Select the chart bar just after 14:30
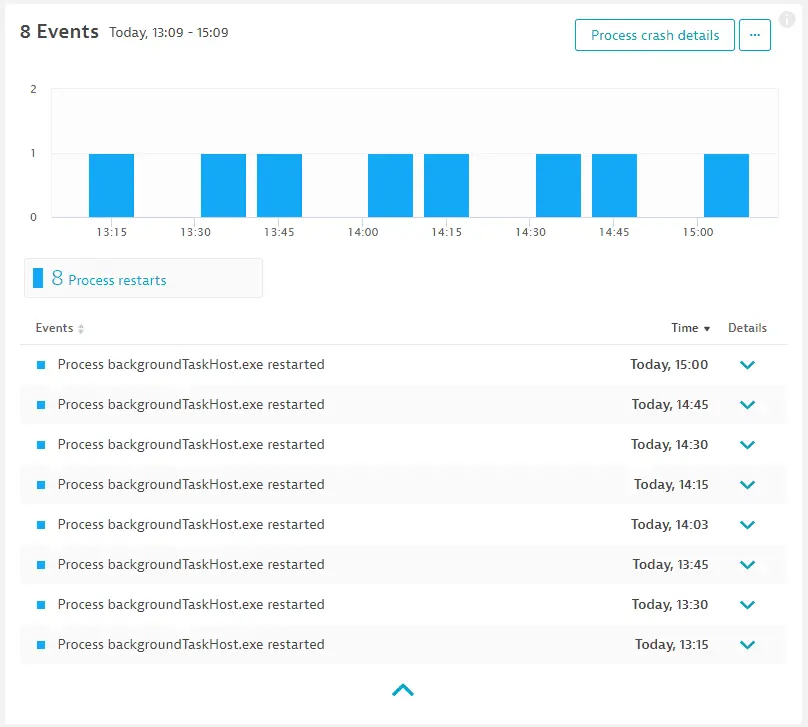The width and height of the screenshot is (808, 727). point(558,185)
